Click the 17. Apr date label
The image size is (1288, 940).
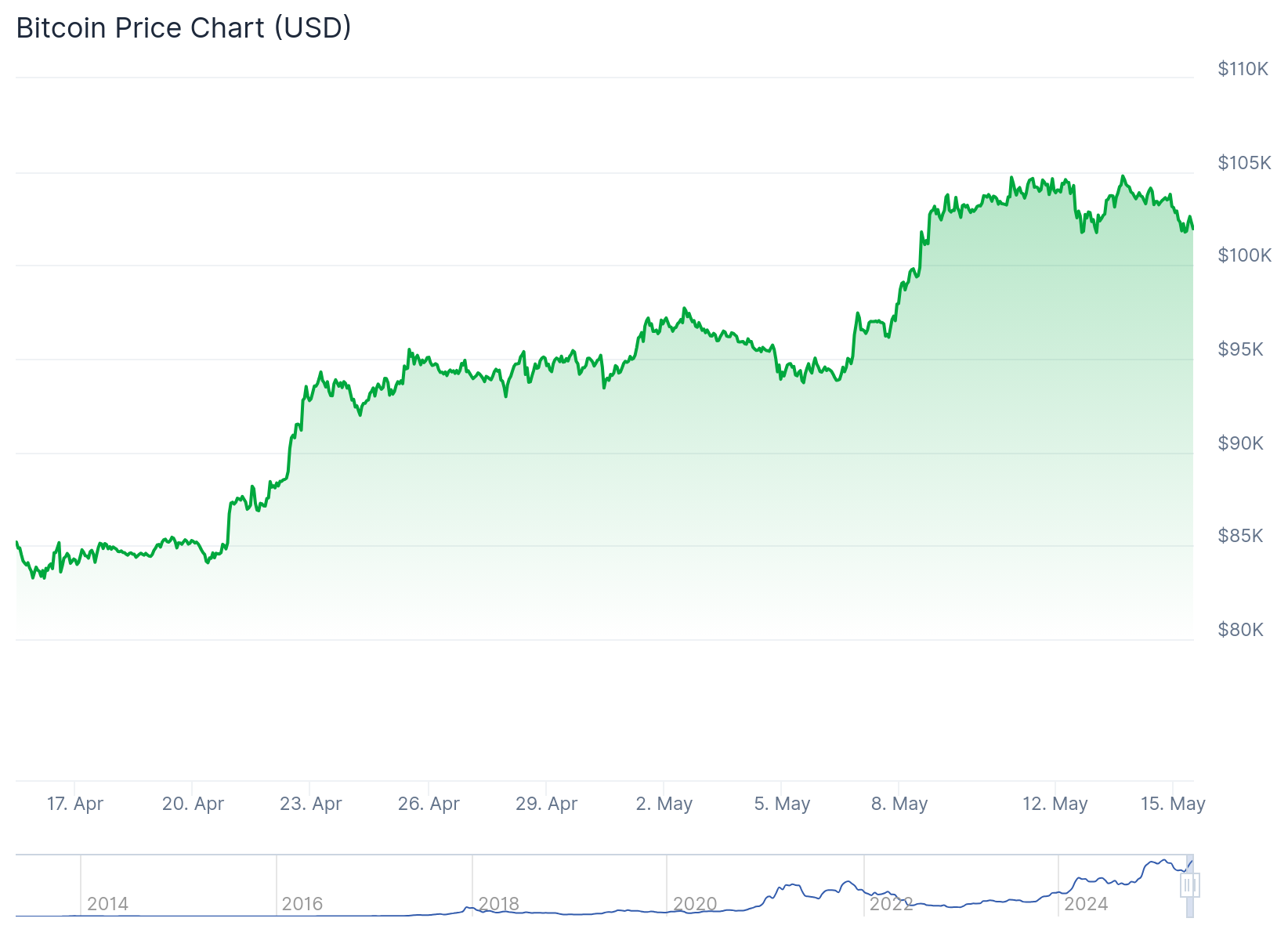click(75, 804)
